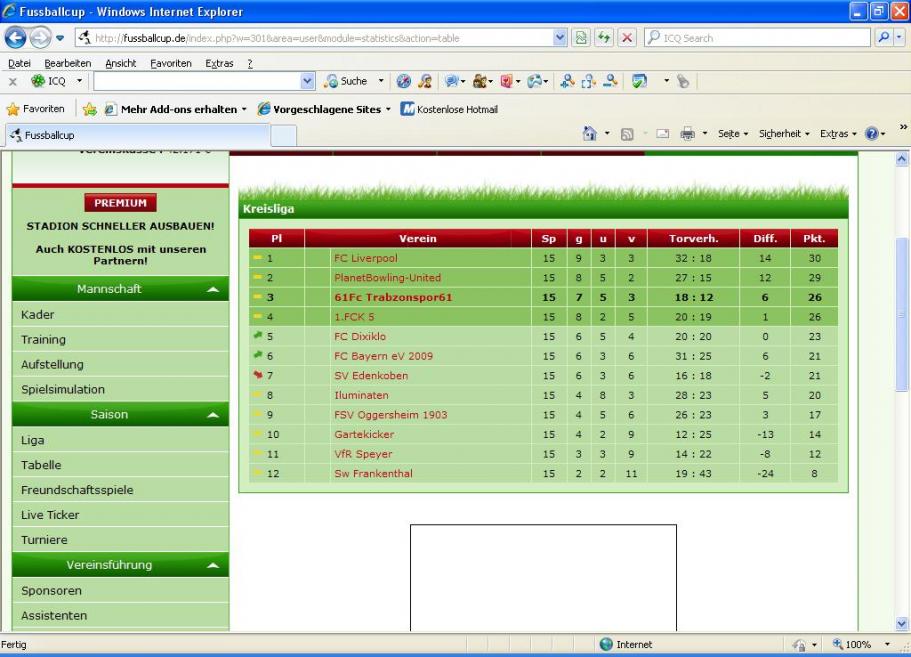Open the Extras menu in menu bar
911x657 pixels.
point(219,63)
